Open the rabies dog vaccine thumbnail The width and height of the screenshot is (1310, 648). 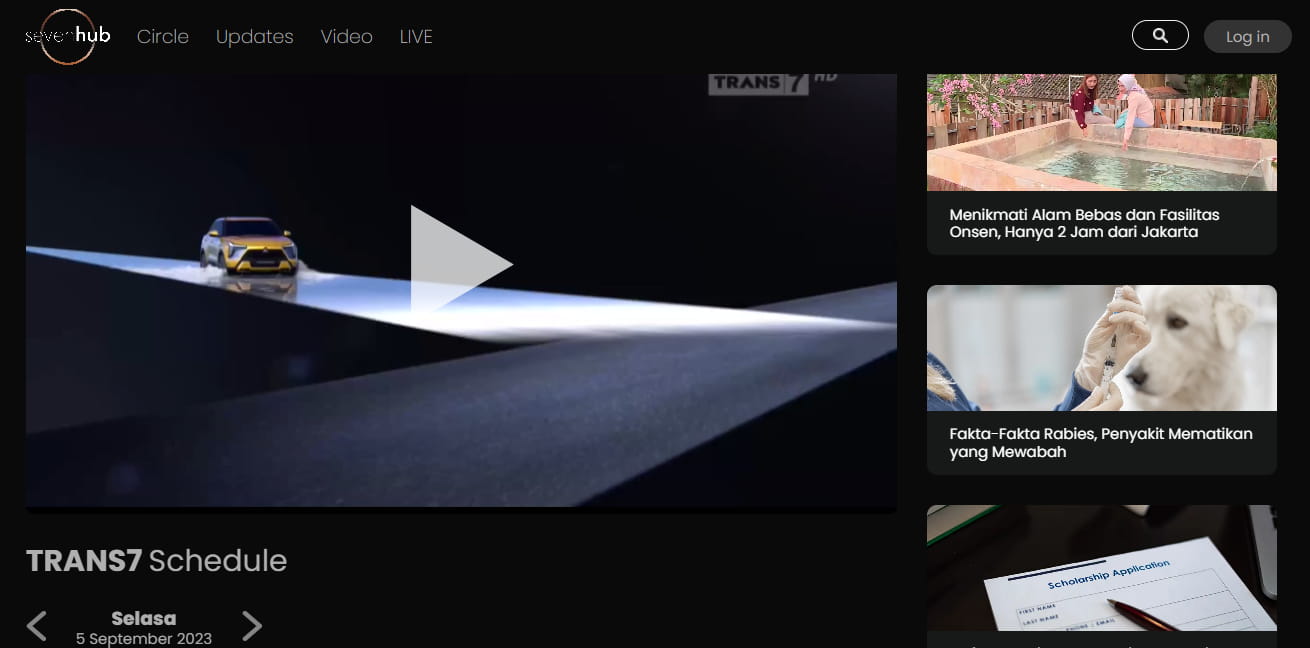1102,348
